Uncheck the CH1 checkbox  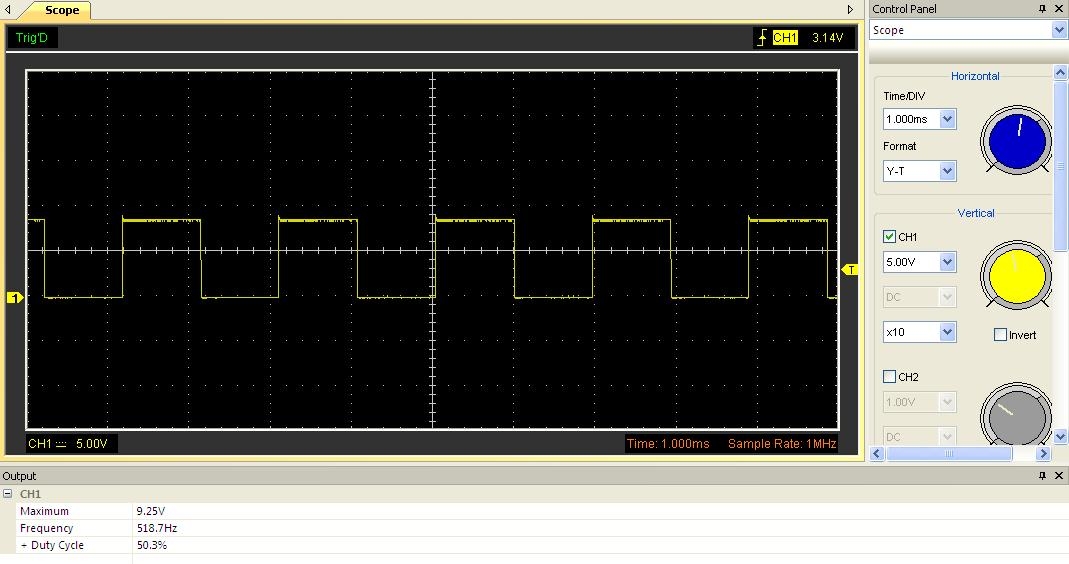coord(889,237)
